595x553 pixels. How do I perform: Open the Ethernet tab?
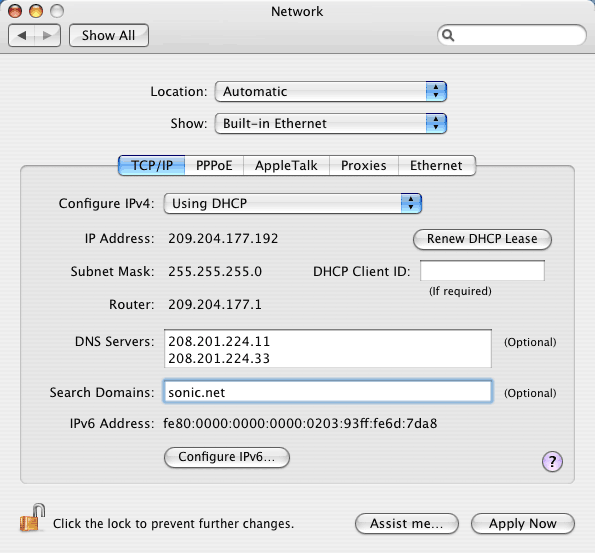pos(436,165)
